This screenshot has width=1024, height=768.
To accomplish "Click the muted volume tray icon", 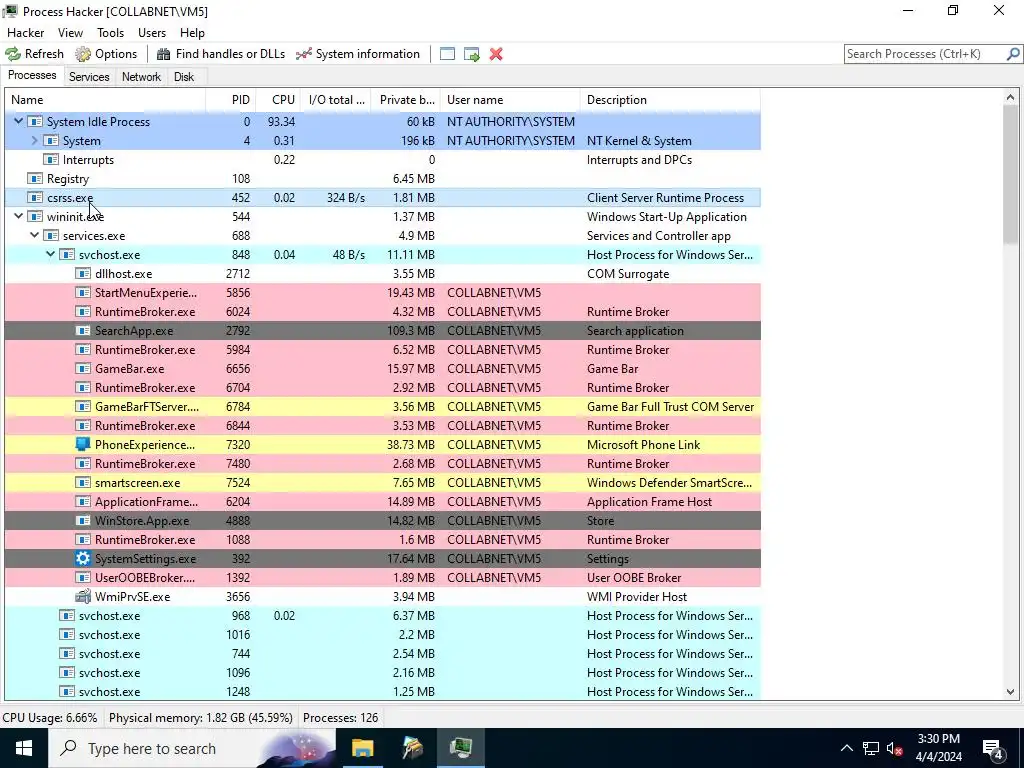I will coord(894,748).
